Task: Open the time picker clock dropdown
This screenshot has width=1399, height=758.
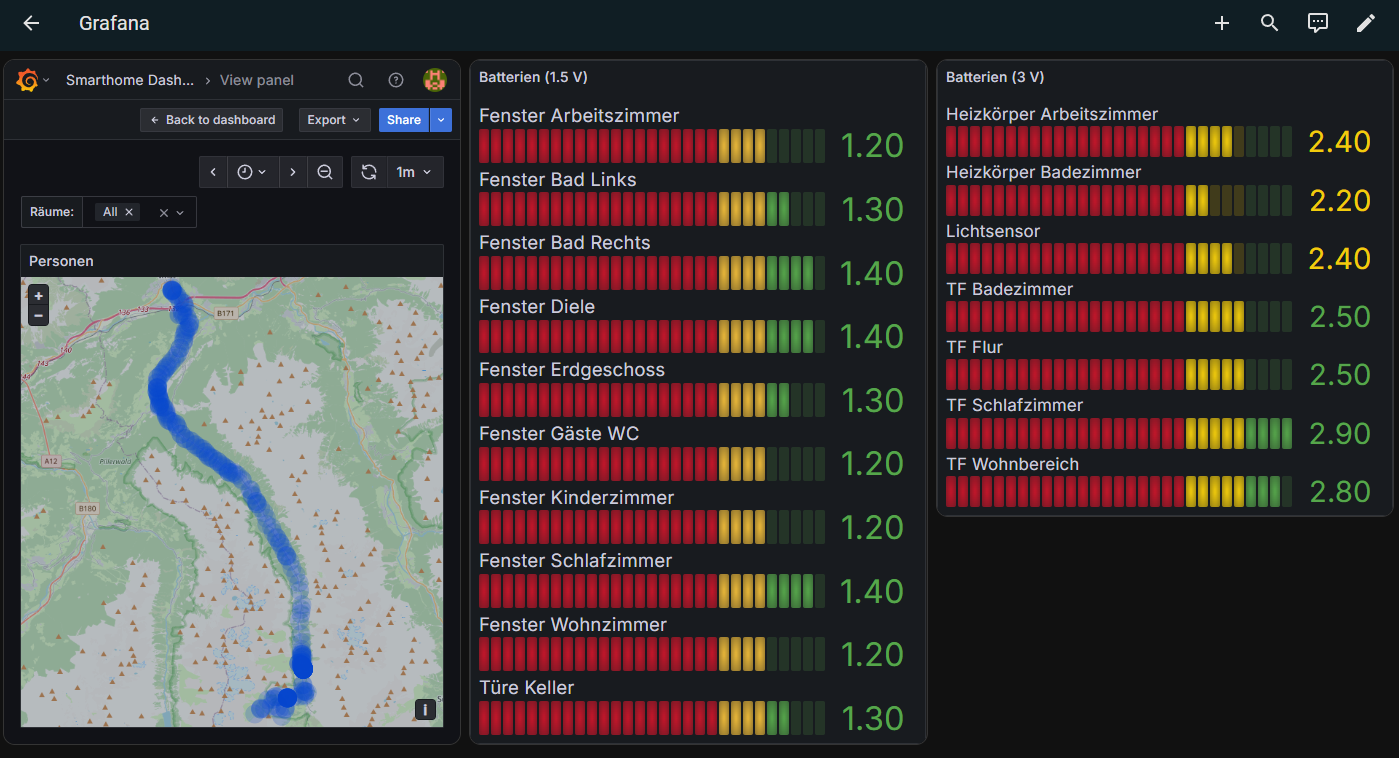Action: click(x=252, y=172)
